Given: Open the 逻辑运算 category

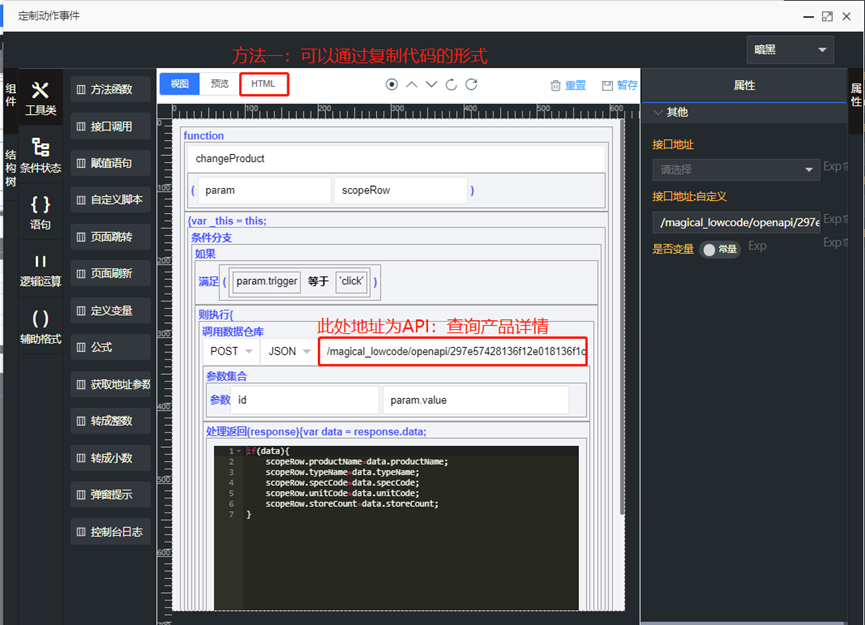Looking at the screenshot, I should tap(40, 270).
